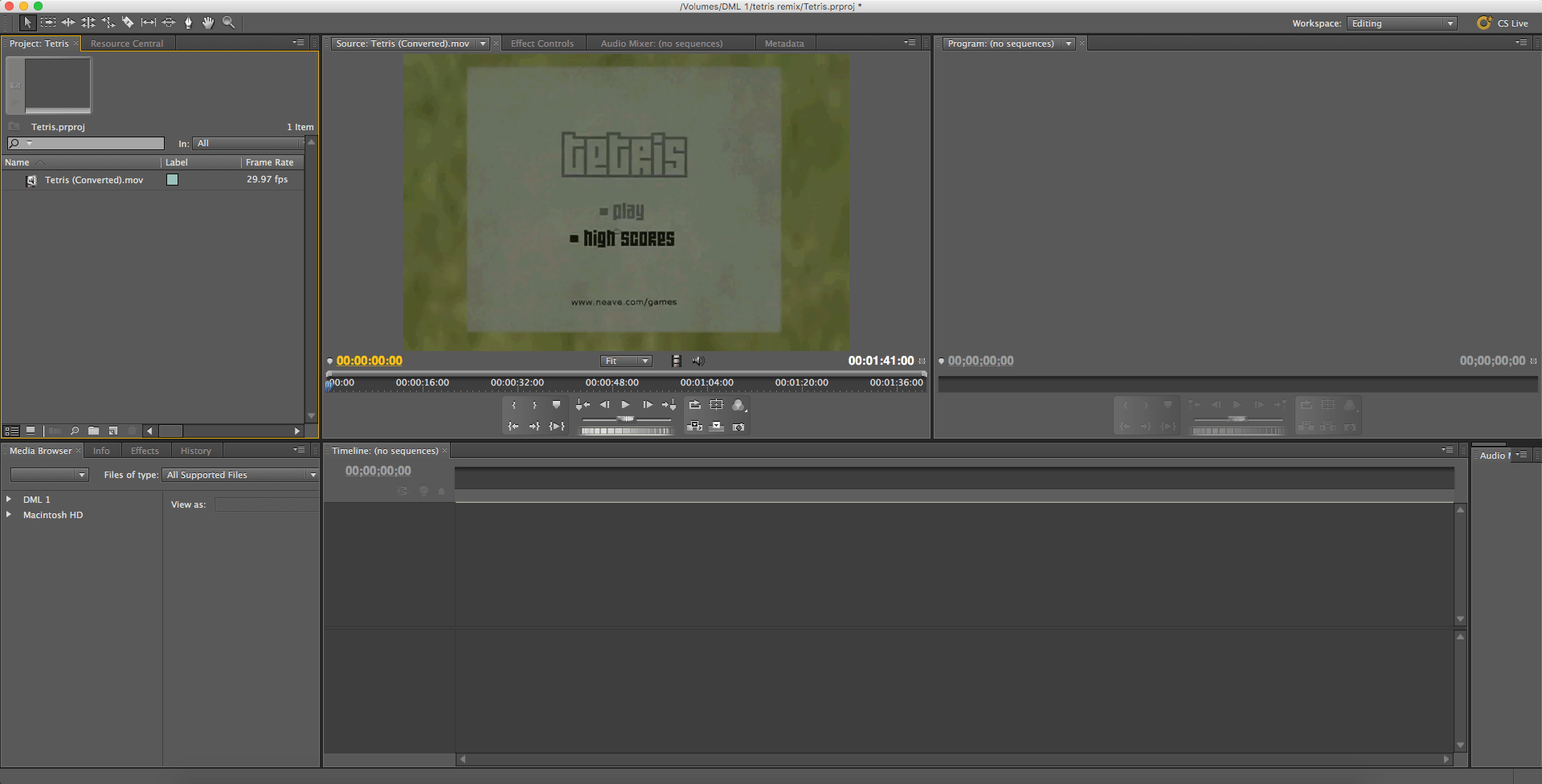Toggle take video in Source monitor
Screen dimensions: 1542x784
[x=677, y=361]
